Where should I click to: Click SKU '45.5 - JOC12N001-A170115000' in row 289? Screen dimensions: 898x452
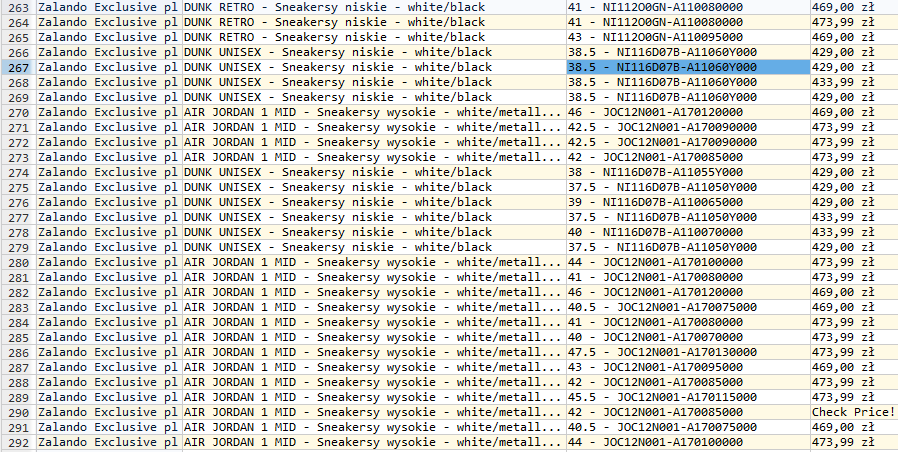(x=688, y=397)
